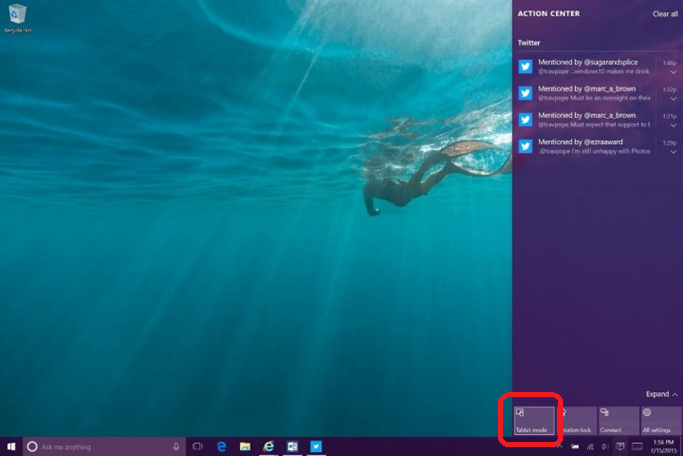This screenshot has height=456, width=683.
Task: Open the Twitter app on the taskbar
Action: coord(316,446)
